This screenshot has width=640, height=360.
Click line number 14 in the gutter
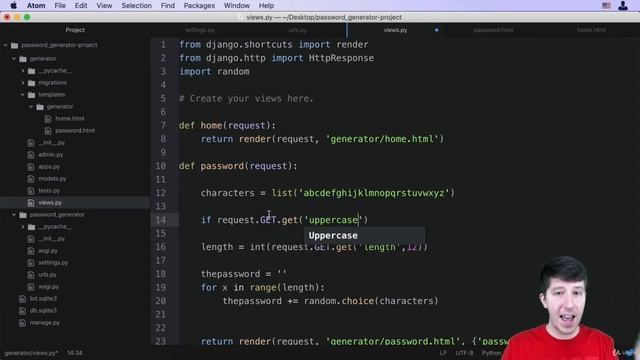[160, 220]
